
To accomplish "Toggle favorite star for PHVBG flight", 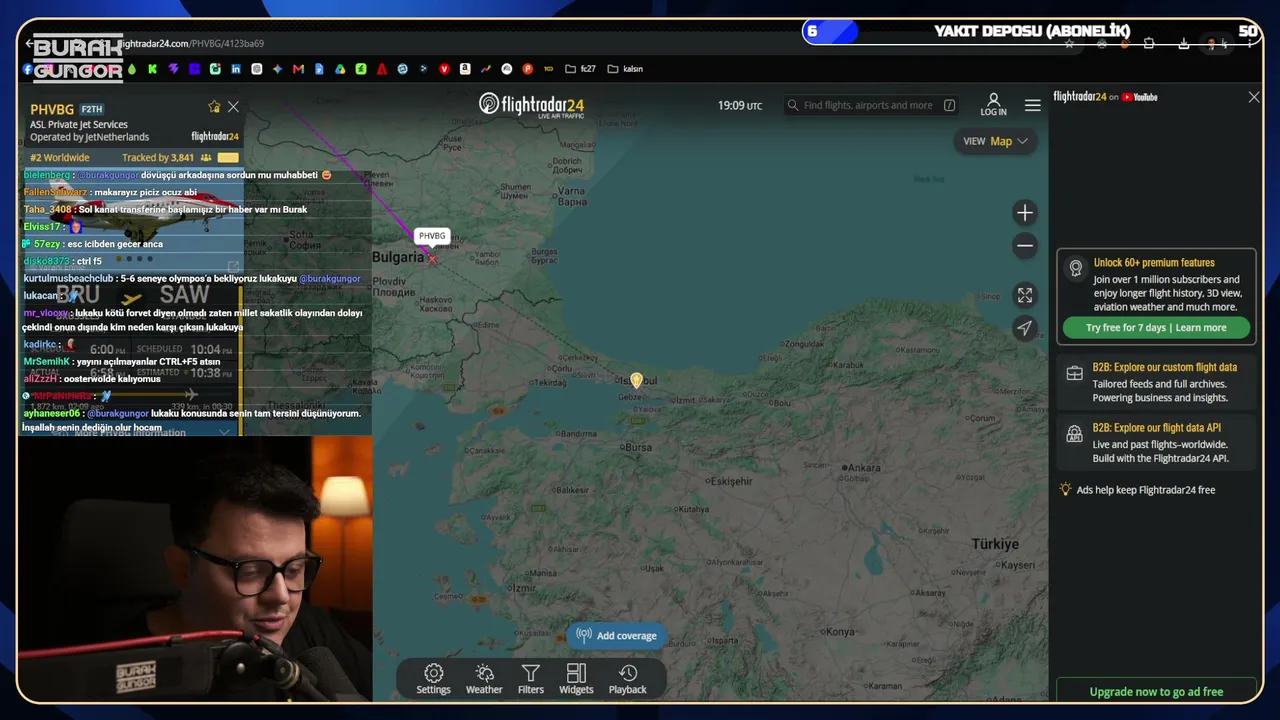I will (214, 107).
